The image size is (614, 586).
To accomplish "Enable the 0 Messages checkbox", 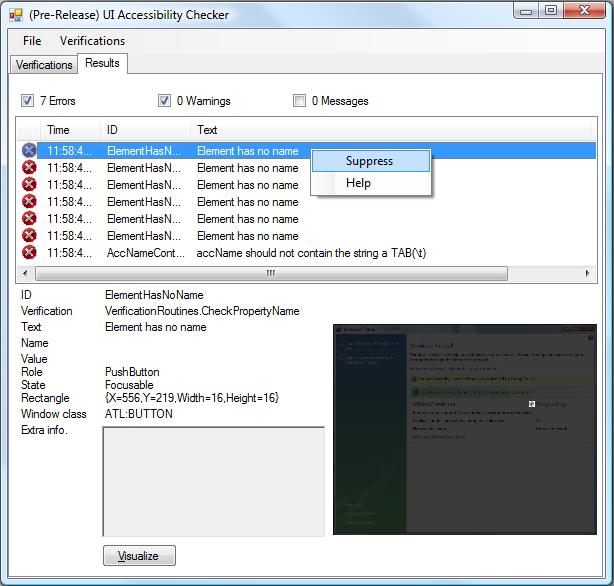I will pyautogui.click(x=300, y=101).
